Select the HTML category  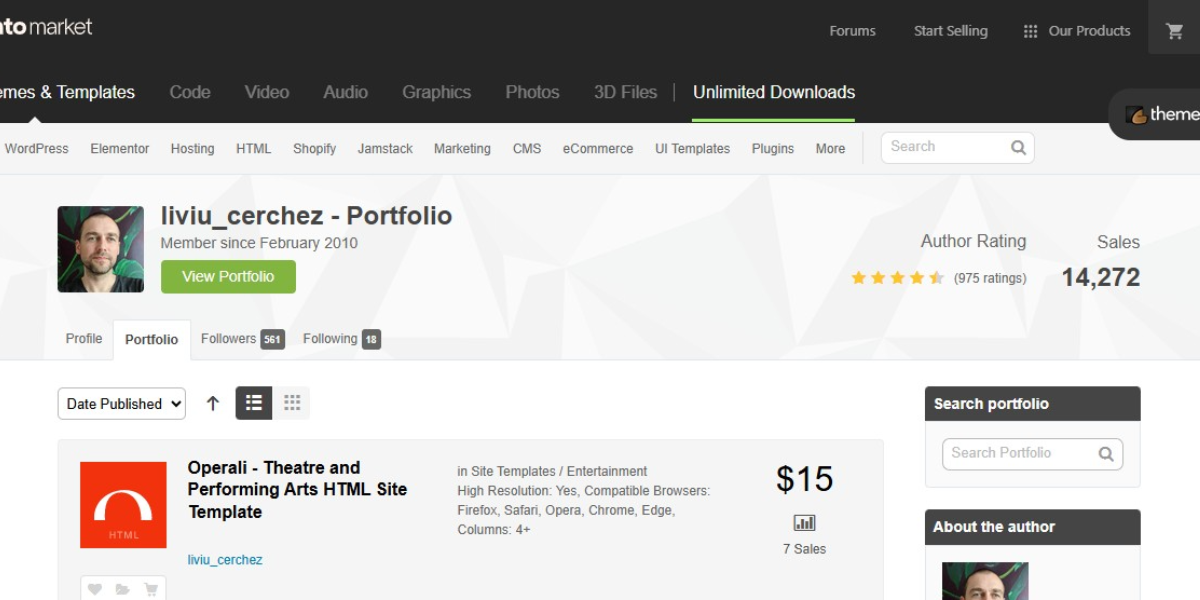[x=254, y=148]
